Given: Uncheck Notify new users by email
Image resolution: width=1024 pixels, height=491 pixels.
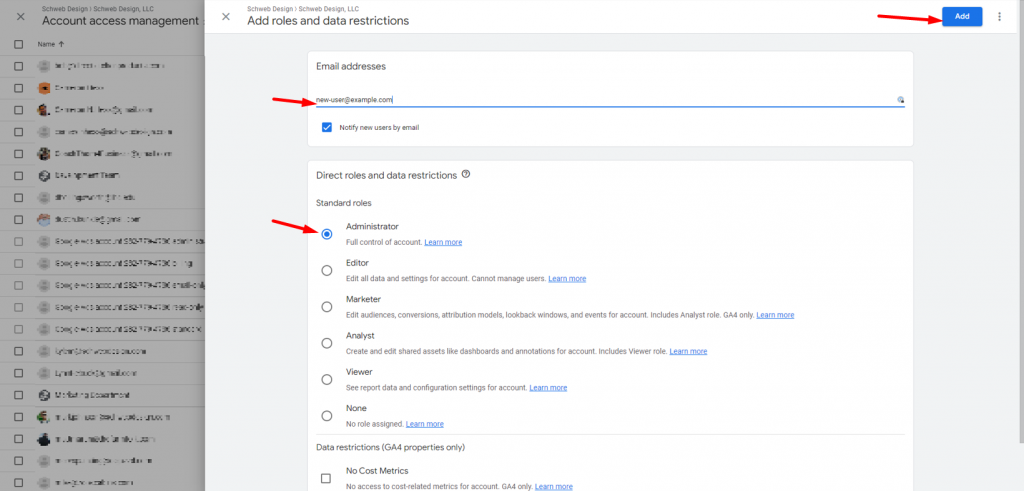Looking at the screenshot, I should pyautogui.click(x=327, y=128).
